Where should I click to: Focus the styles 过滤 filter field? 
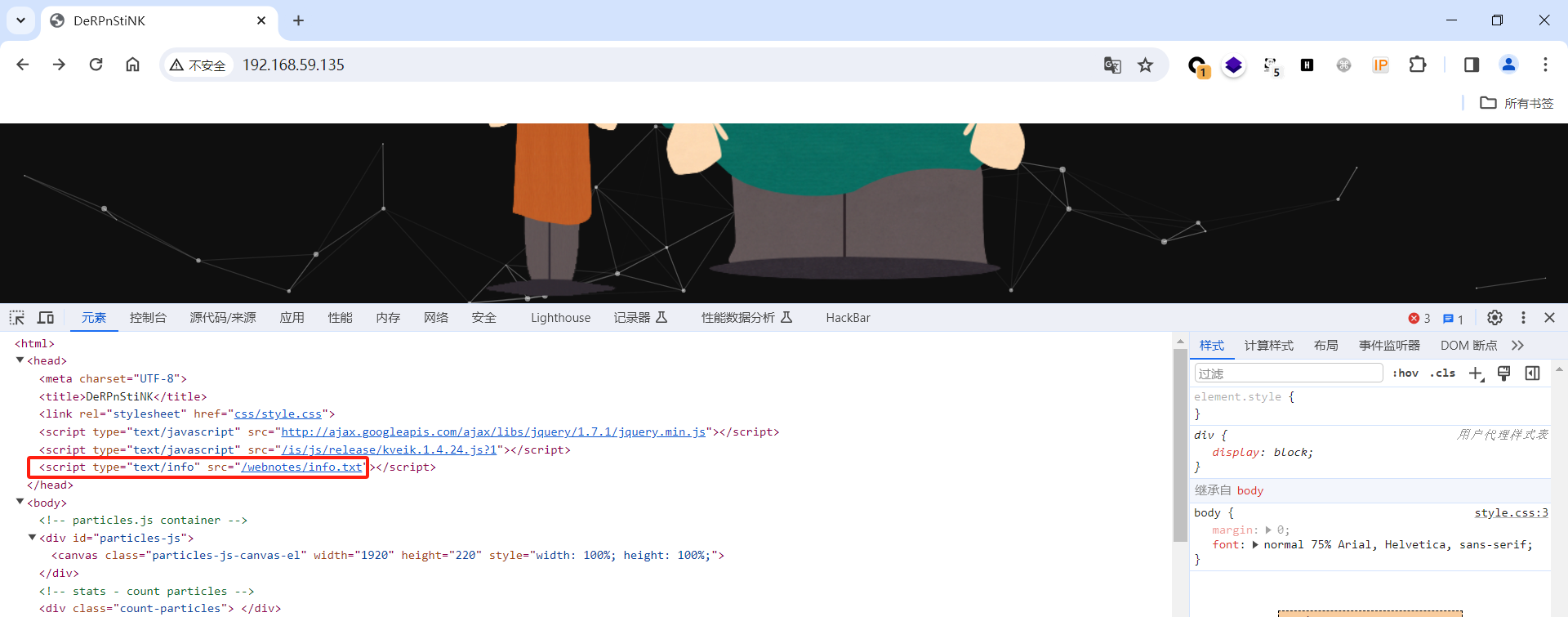pyautogui.click(x=1289, y=373)
